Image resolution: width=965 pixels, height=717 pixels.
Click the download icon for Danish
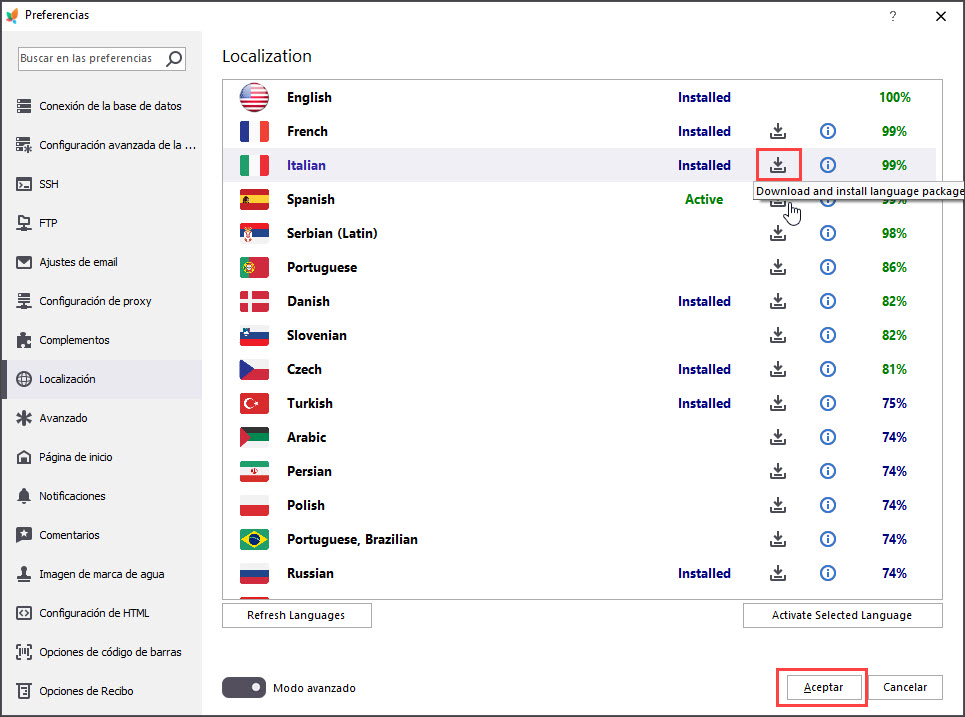tap(778, 301)
